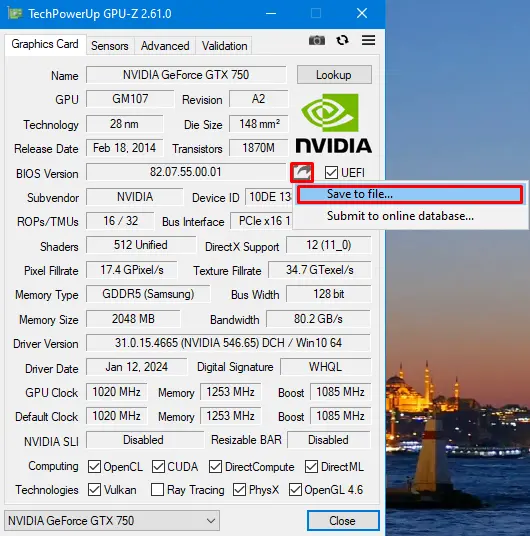Click the NVIDIA vendor logo
530x536 pixels.
[333, 123]
